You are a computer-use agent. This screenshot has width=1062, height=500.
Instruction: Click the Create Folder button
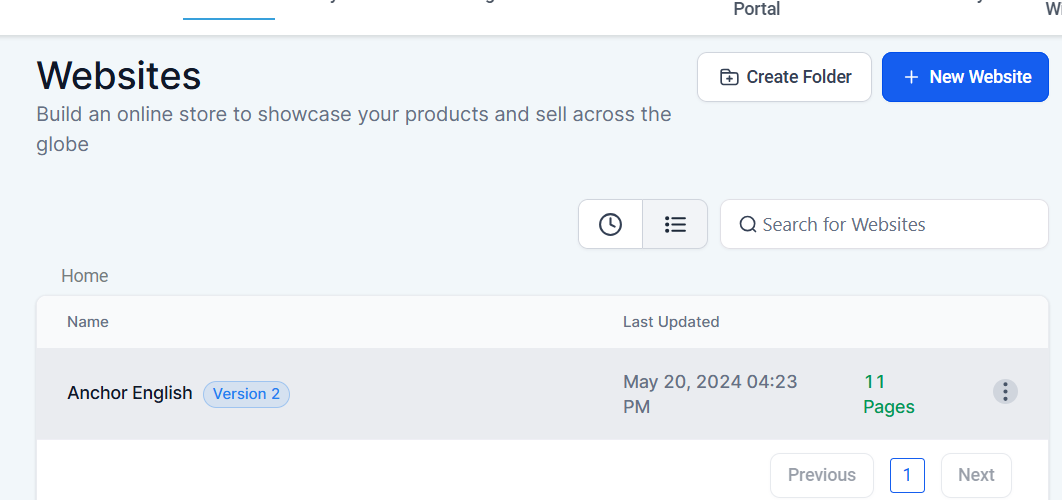[x=784, y=77]
